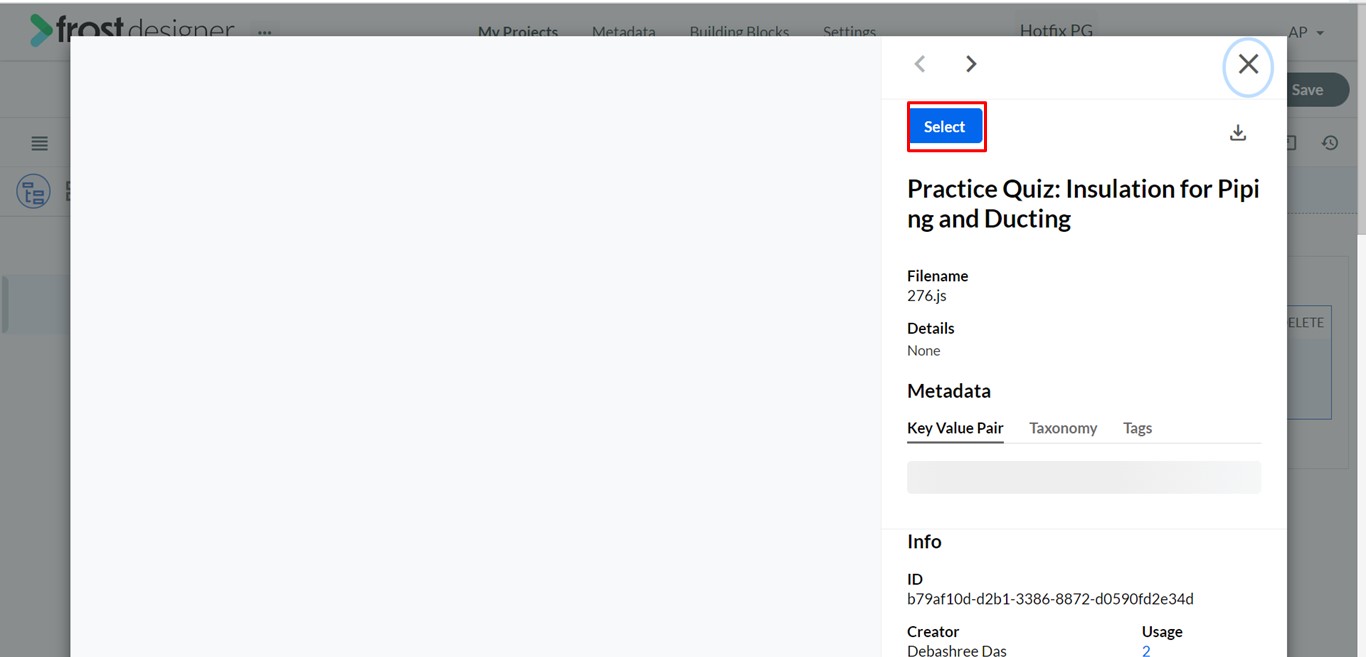Open Settings in the top navigation

point(849,31)
